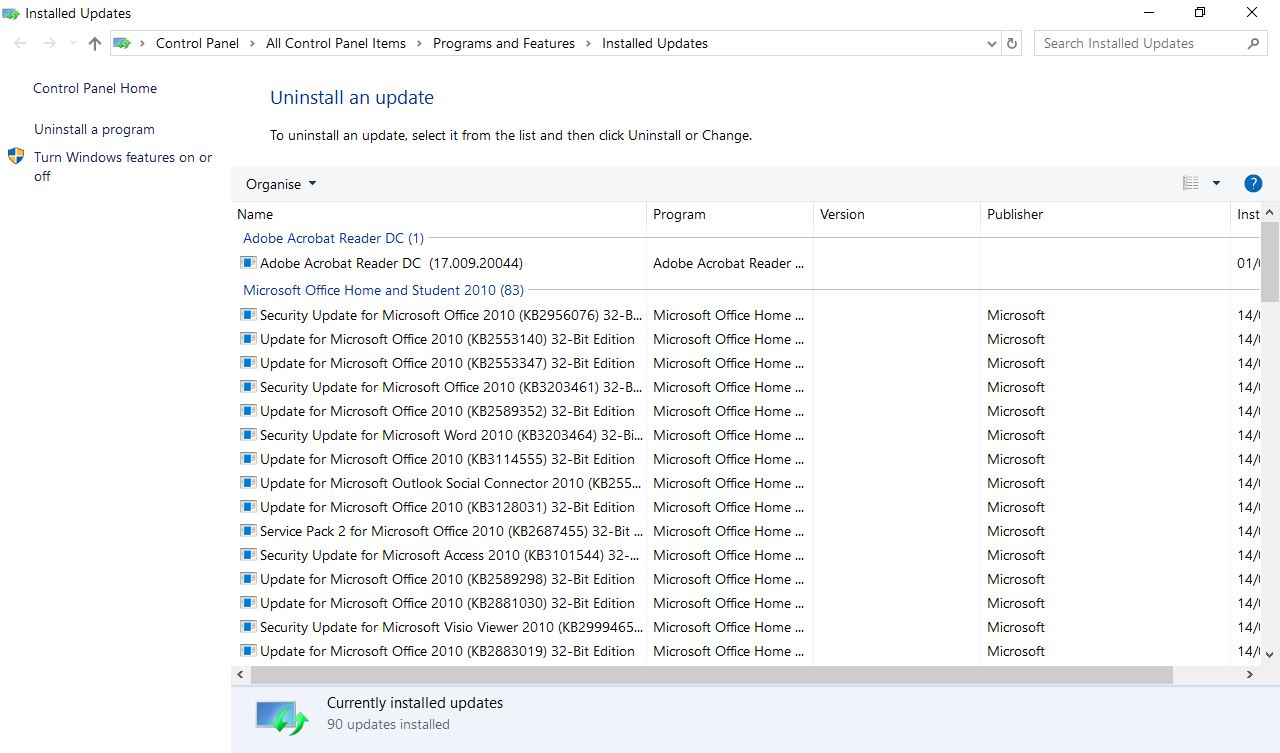1280x753 pixels.
Task: Open the Control Panel Home link
Action: [95, 88]
